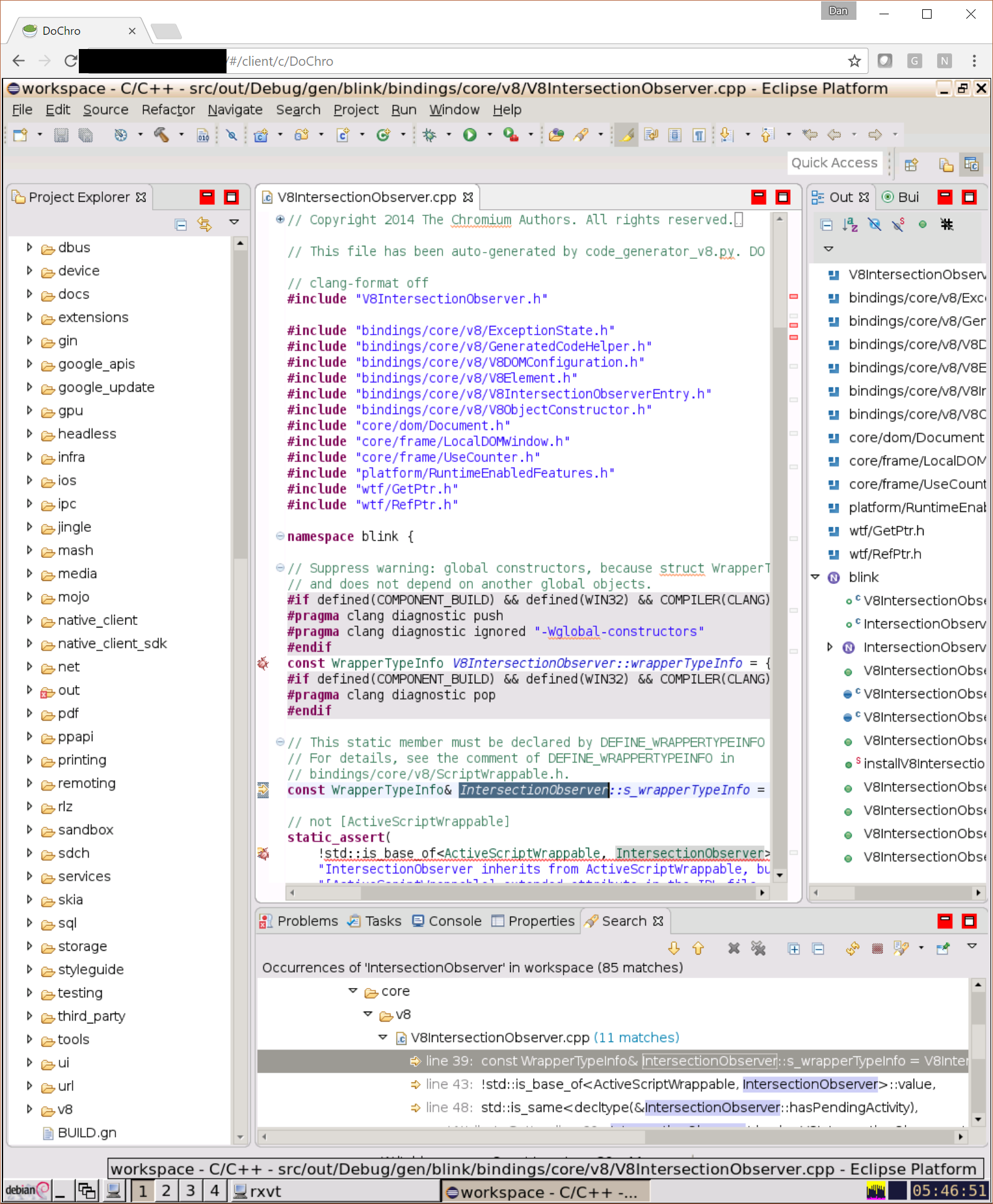The height and width of the screenshot is (1204, 993).
Task: Toggle Hide Non-Public Members green dot in Outline
Action: click(x=923, y=225)
